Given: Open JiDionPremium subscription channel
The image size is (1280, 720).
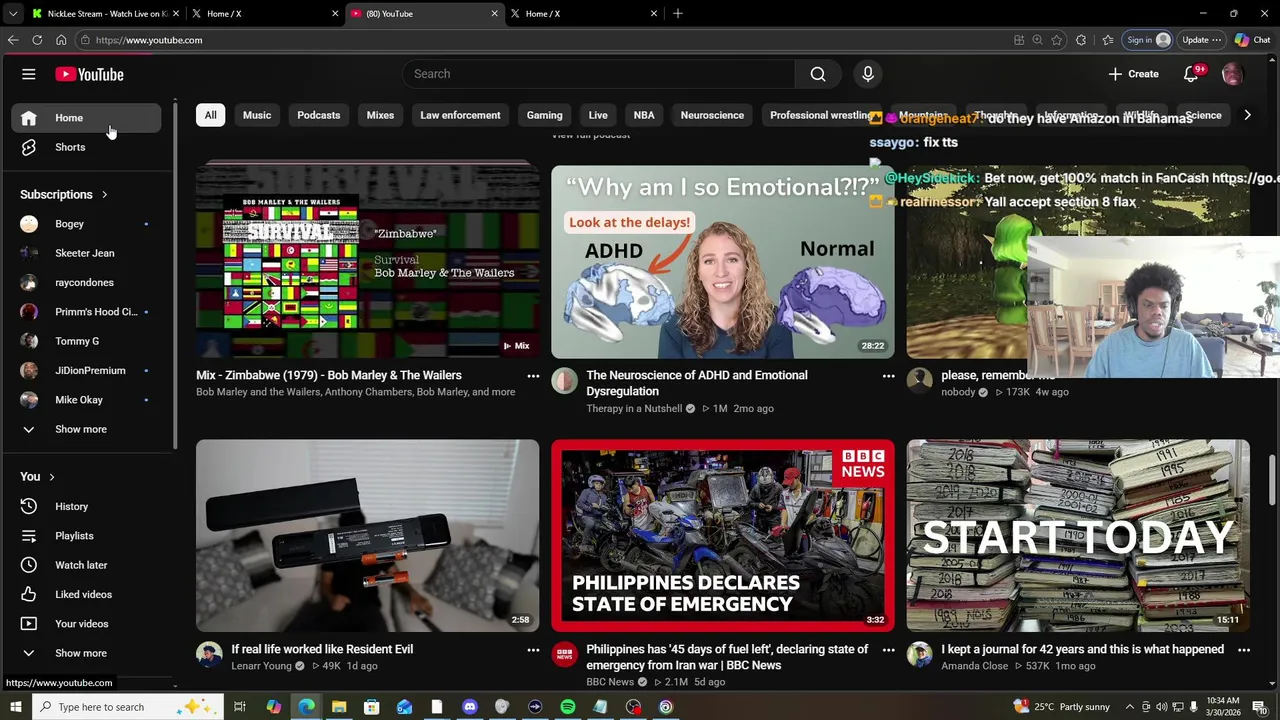Looking at the screenshot, I should [86, 371].
